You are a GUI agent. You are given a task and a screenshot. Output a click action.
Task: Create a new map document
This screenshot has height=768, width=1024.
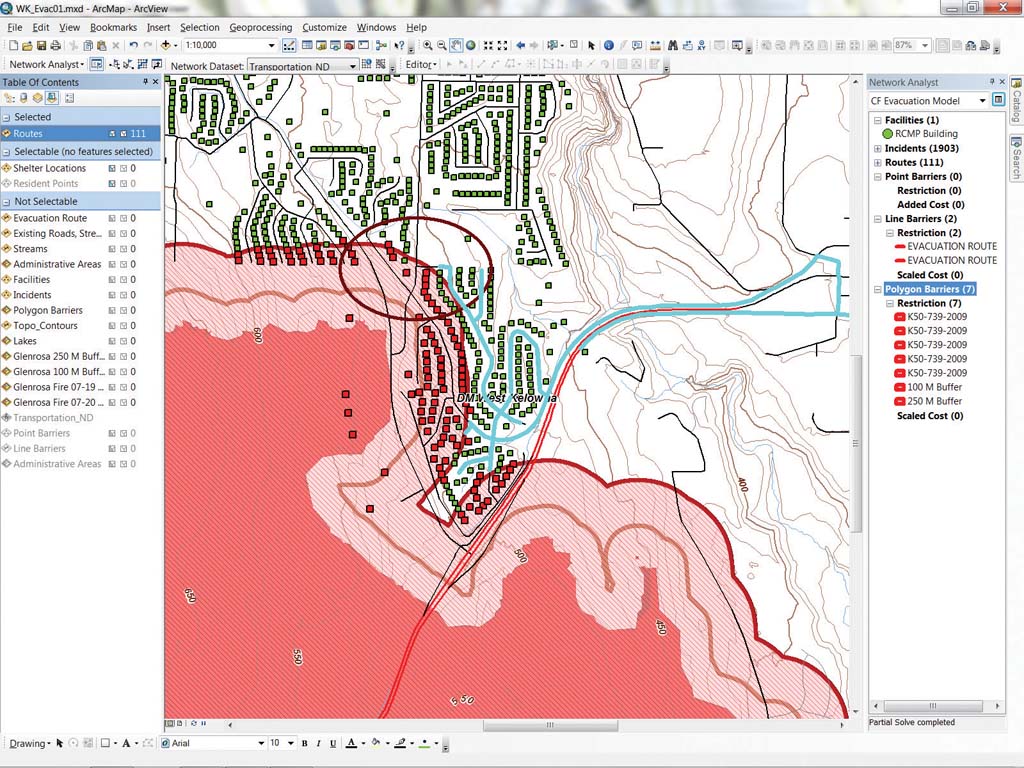(x=13, y=46)
